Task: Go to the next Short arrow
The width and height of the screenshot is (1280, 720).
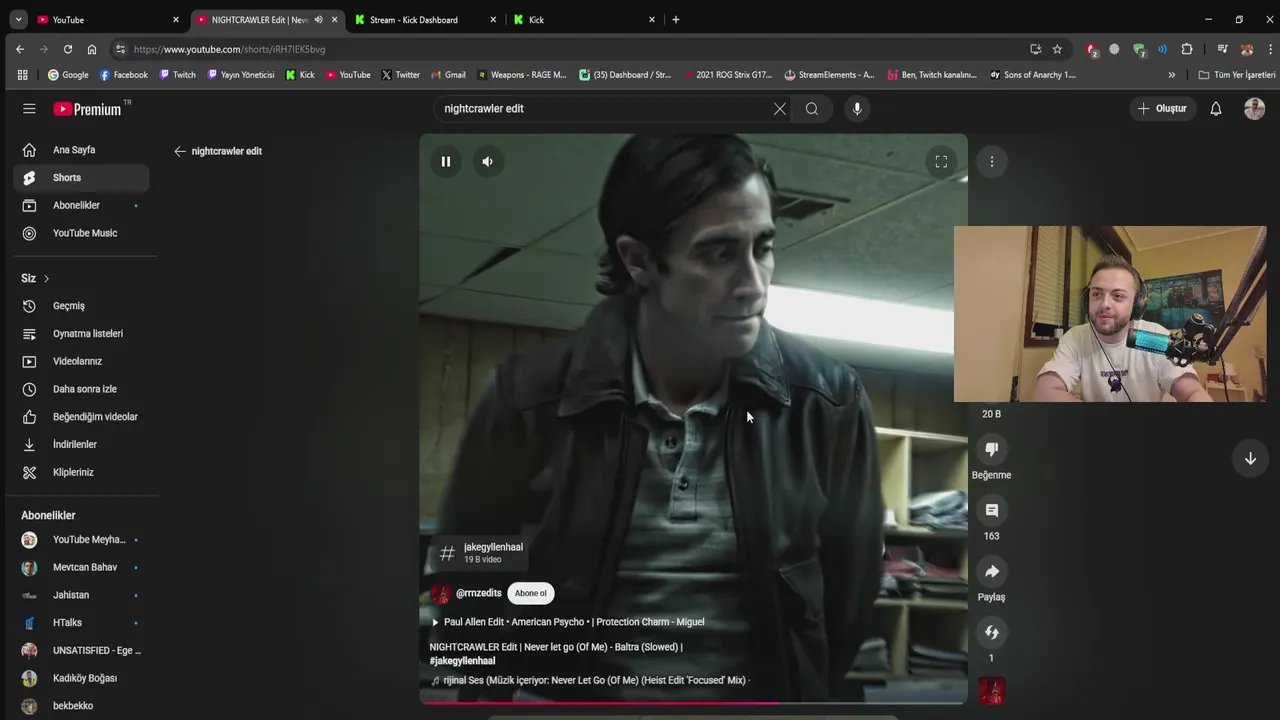Action: click(1250, 458)
